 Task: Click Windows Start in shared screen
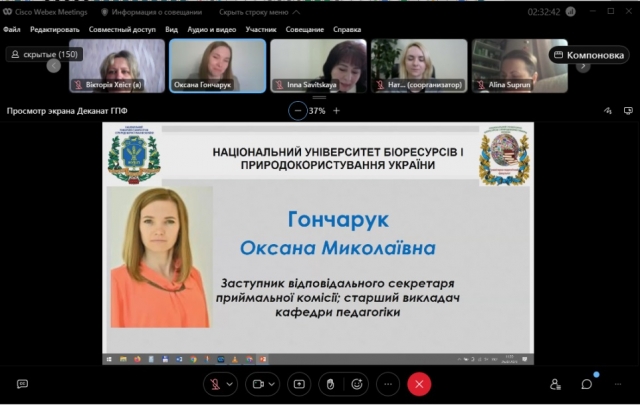click(109, 359)
